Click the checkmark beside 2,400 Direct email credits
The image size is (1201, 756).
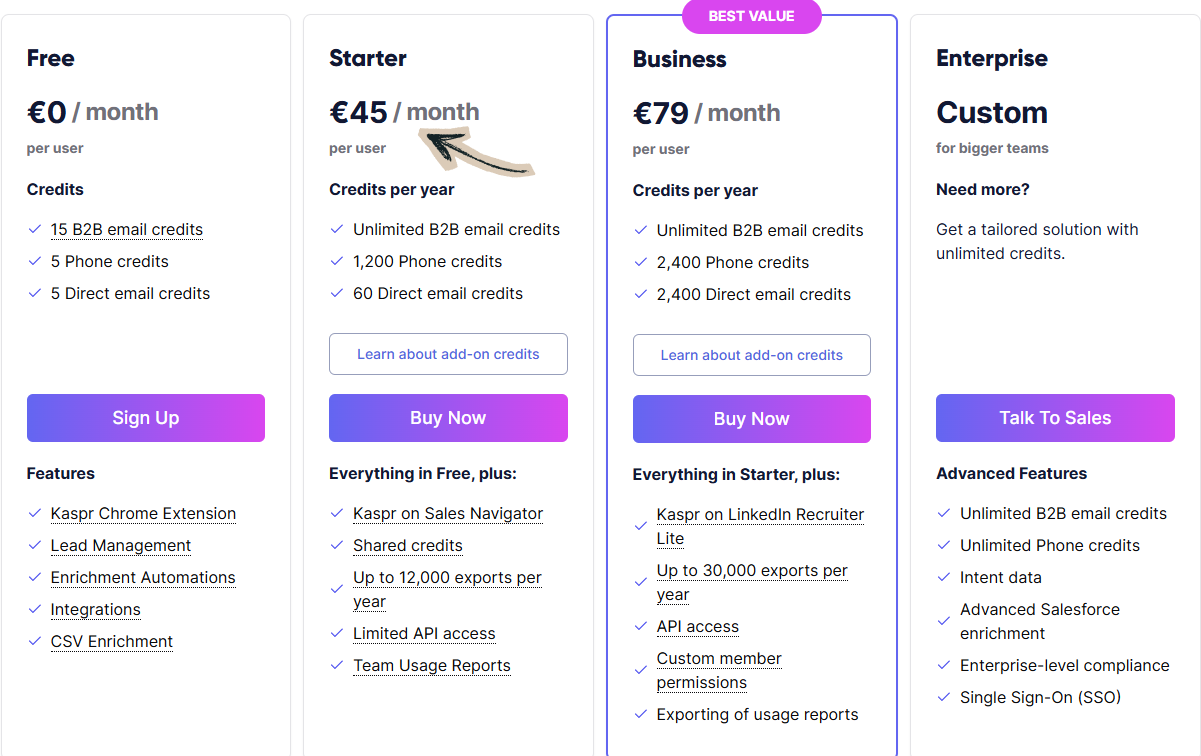640,294
